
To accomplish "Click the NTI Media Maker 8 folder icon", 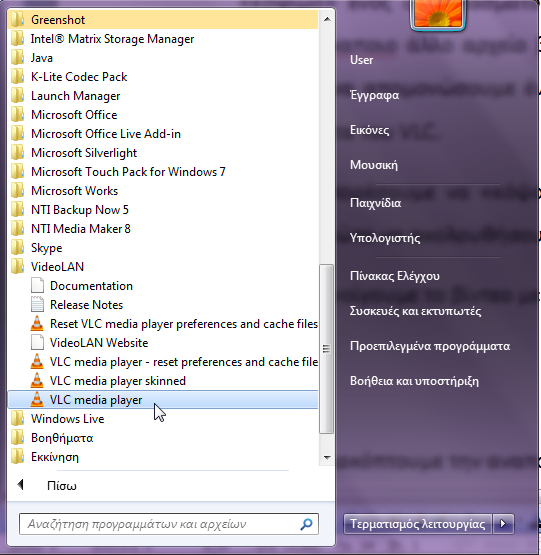I will (x=17, y=229).
